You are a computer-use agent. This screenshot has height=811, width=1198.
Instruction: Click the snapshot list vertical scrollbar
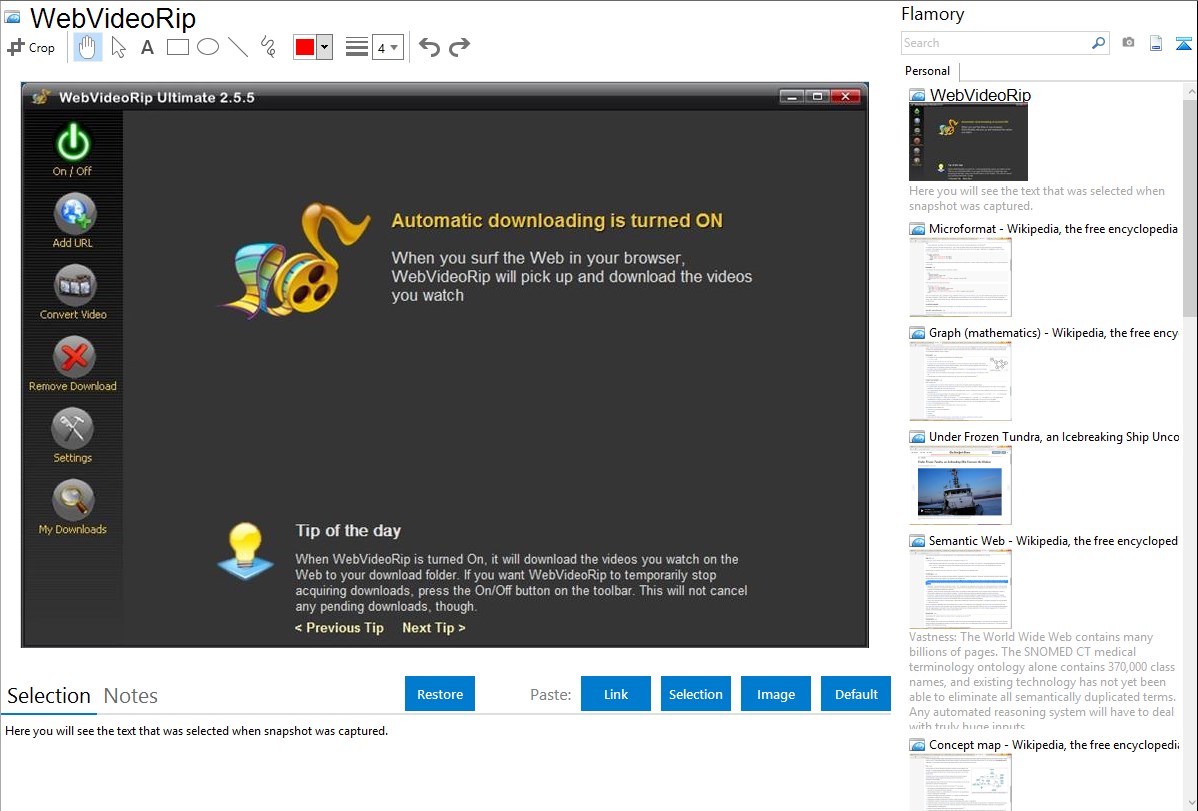[1190, 208]
